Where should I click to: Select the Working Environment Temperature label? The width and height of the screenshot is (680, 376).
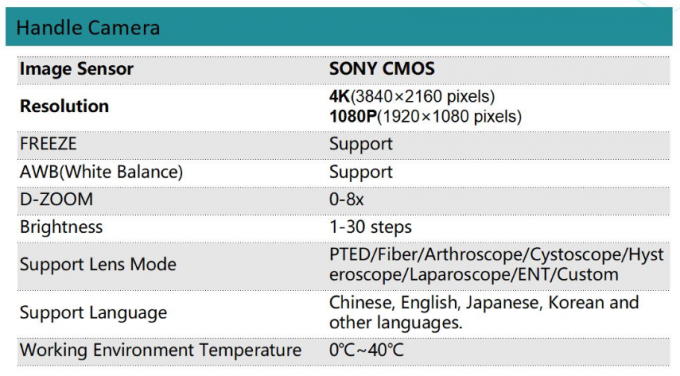click(x=160, y=350)
